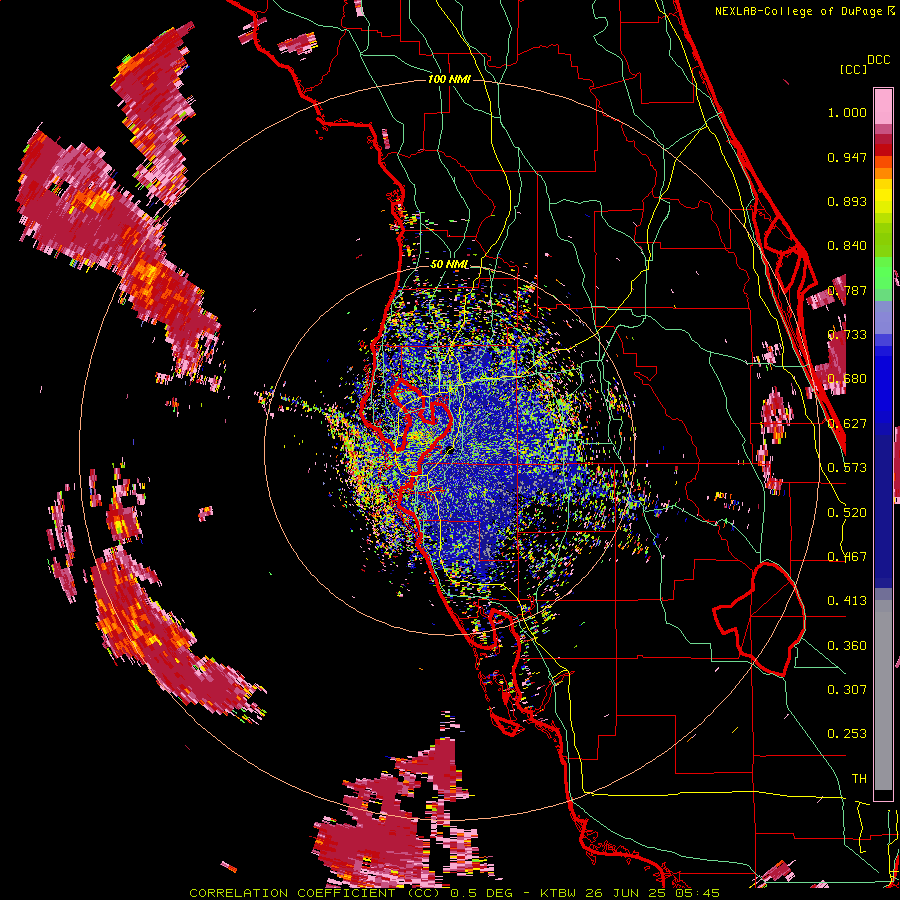This screenshot has height=900, width=900.
Task: Click the 05:45 timestamp
Action: coord(697,893)
